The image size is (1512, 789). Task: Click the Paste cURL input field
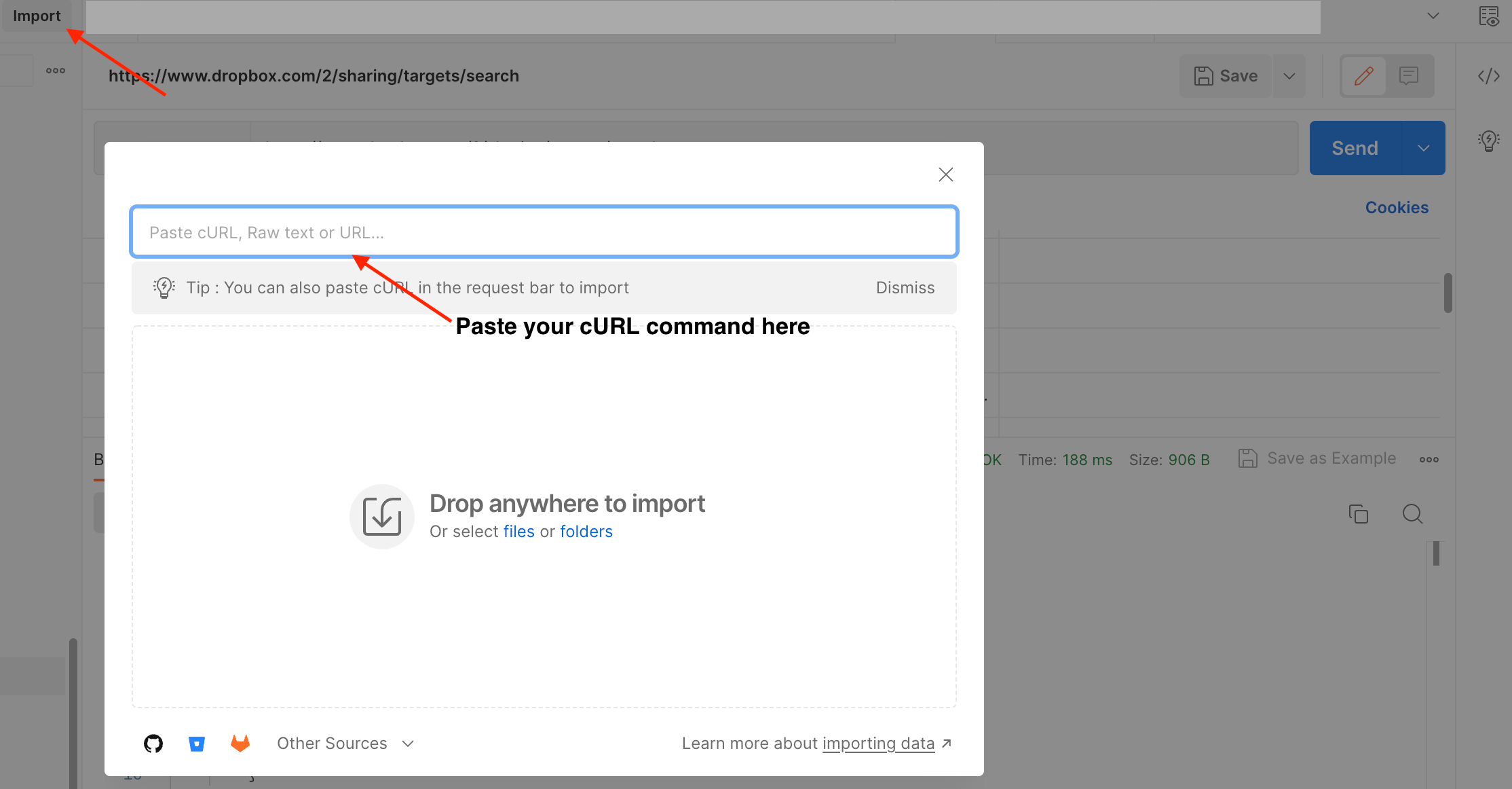[543, 232]
